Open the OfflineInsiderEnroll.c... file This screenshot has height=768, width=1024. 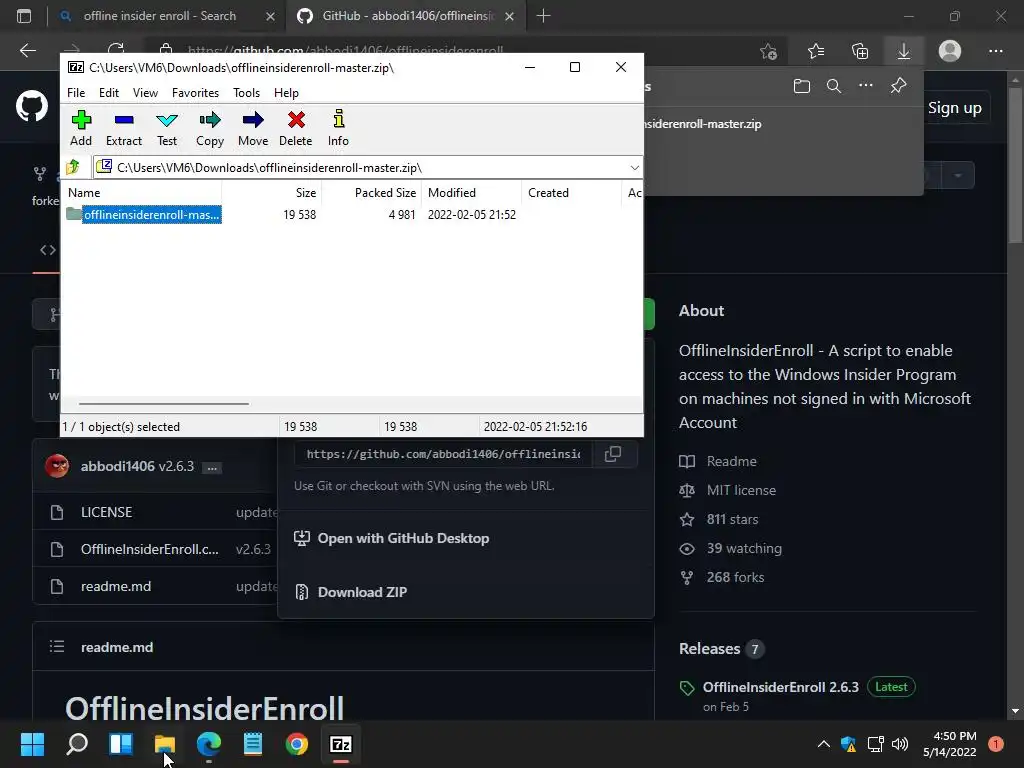[150, 549]
